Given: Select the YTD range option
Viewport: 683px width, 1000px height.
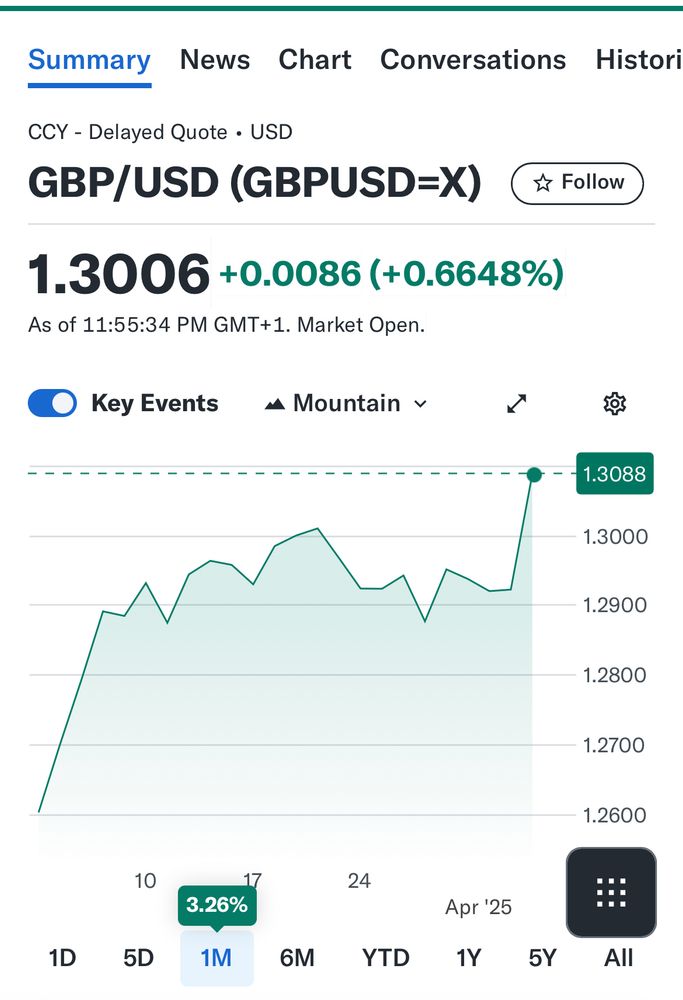Looking at the screenshot, I should [x=387, y=957].
